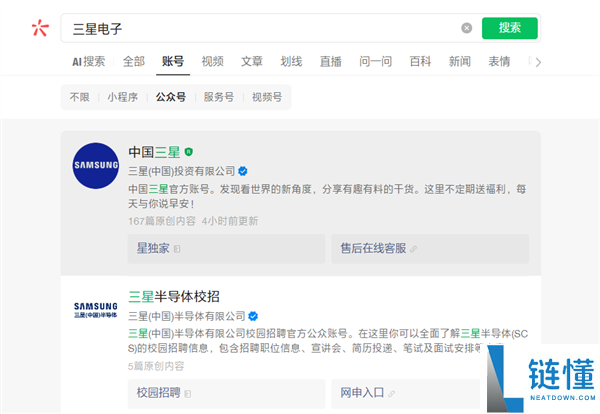Expand more tabs with the right chevron
Viewport: 600px width, 414px height.
(x=538, y=62)
